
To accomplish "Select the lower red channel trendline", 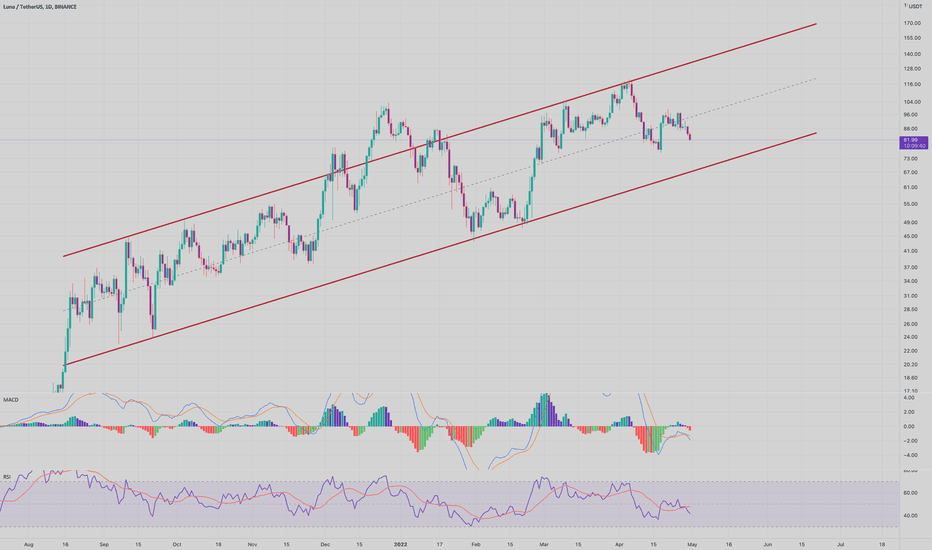I will click(440, 249).
